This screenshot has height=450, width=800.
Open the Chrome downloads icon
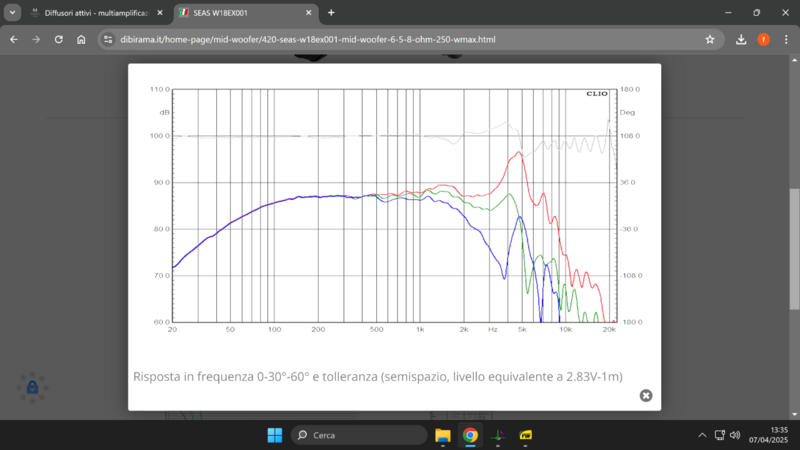click(x=741, y=39)
